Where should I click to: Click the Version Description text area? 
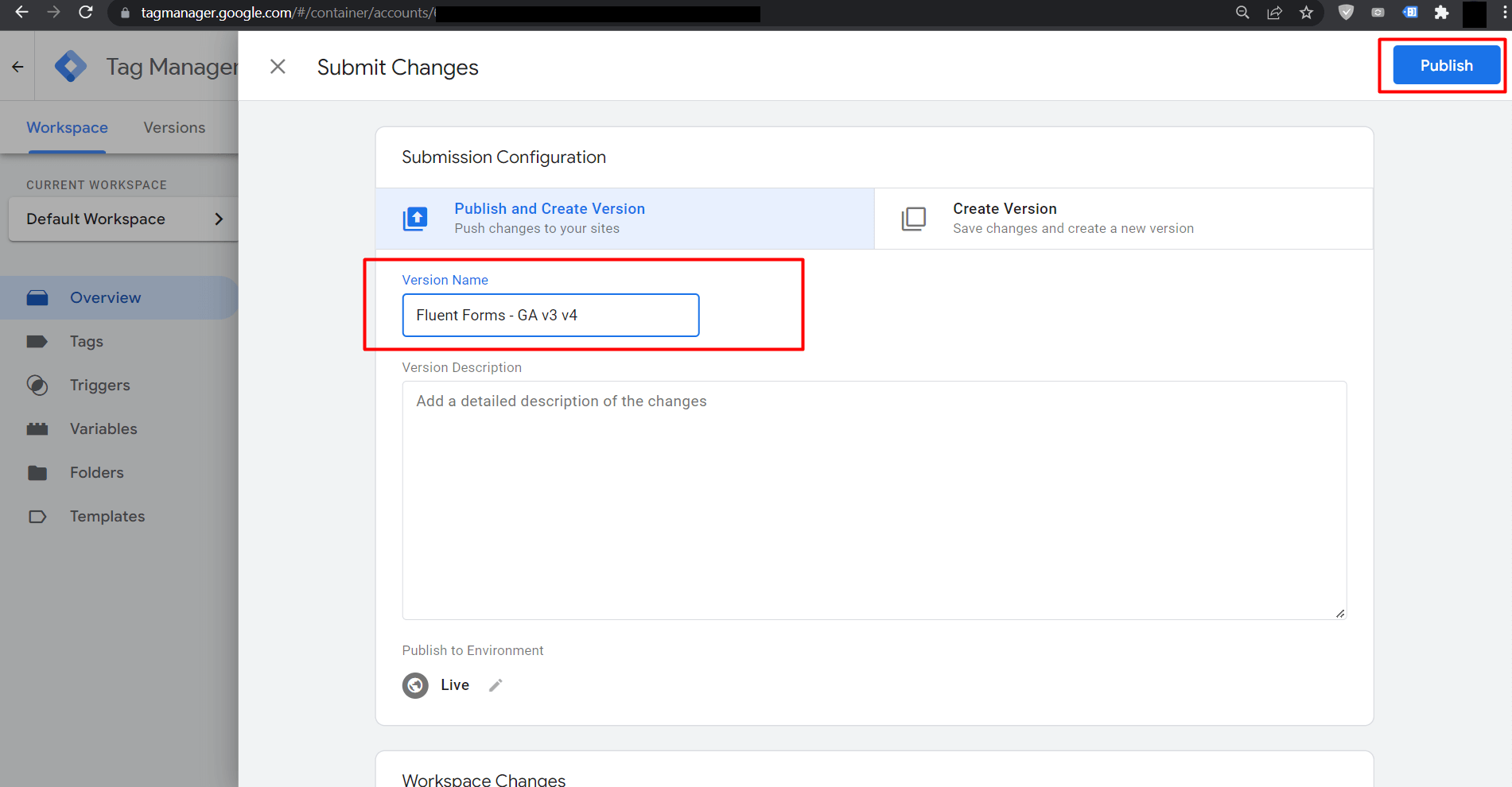click(x=873, y=500)
